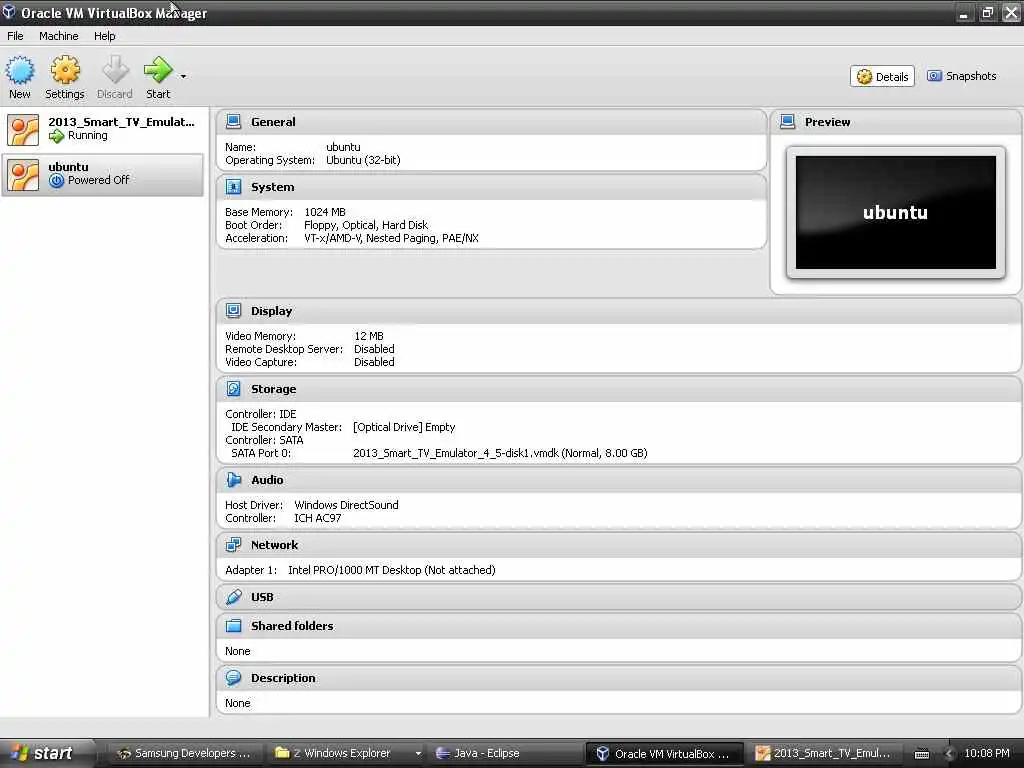Screen dimensions: 1024x768
Task: Open the Machine menu
Action: pyautogui.click(x=58, y=36)
